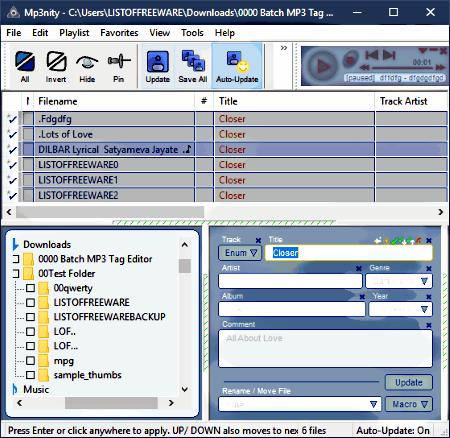Open the Enum track dropdown
Image resolution: width=450 pixels, height=438 pixels.
(x=240, y=253)
